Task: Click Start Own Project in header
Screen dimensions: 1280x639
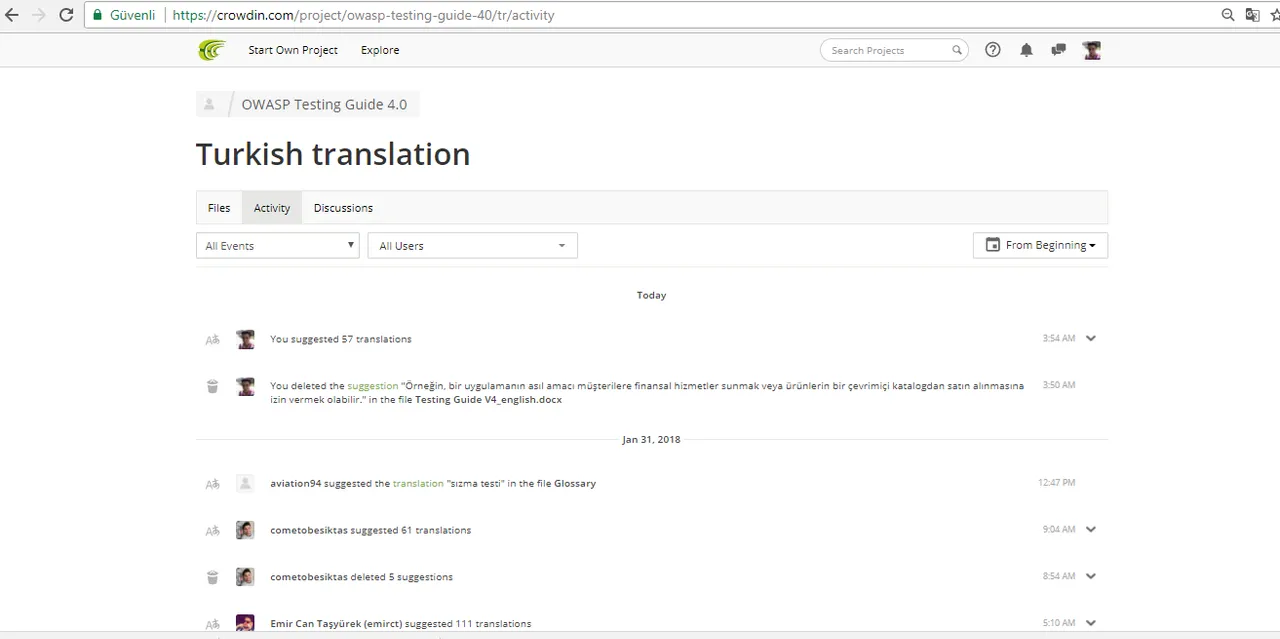Action: (293, 50)
